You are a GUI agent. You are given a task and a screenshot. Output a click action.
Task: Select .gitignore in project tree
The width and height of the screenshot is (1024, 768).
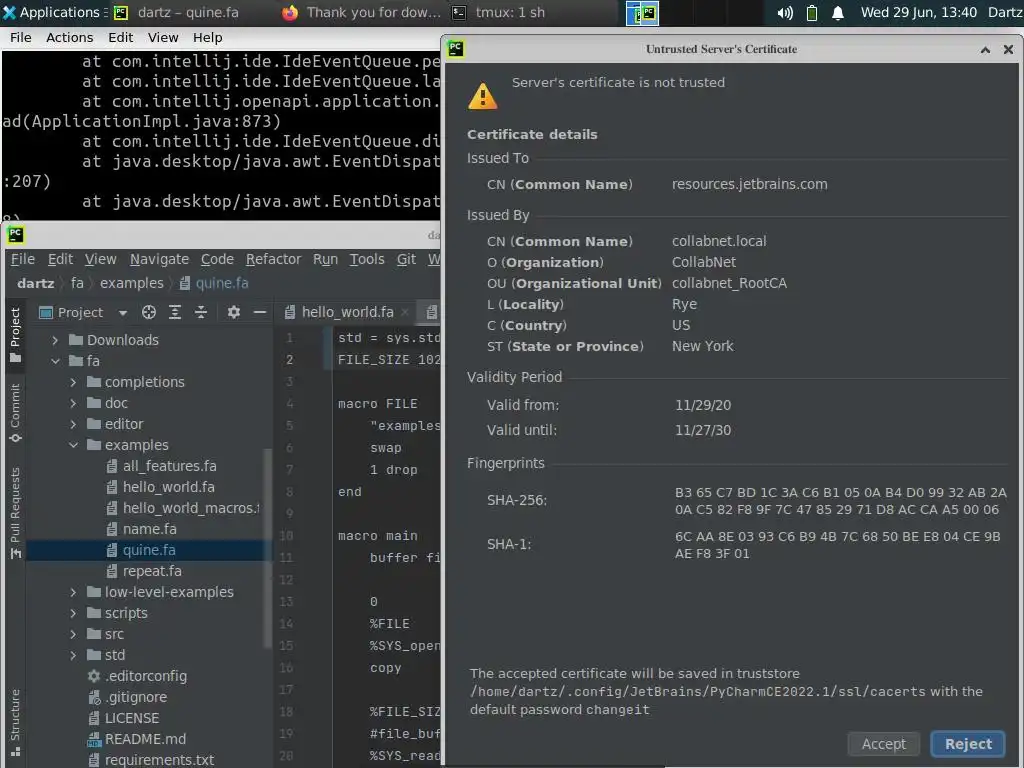(x=127, y=697)
